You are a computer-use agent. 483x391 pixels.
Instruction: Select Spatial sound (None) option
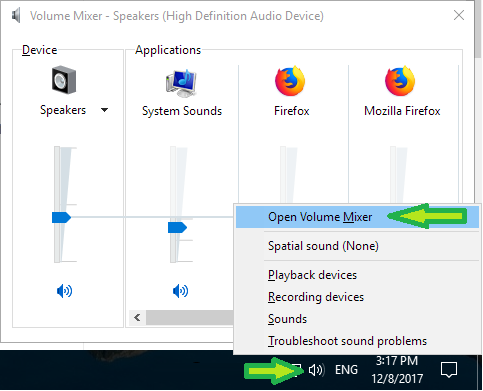point(357,246)
